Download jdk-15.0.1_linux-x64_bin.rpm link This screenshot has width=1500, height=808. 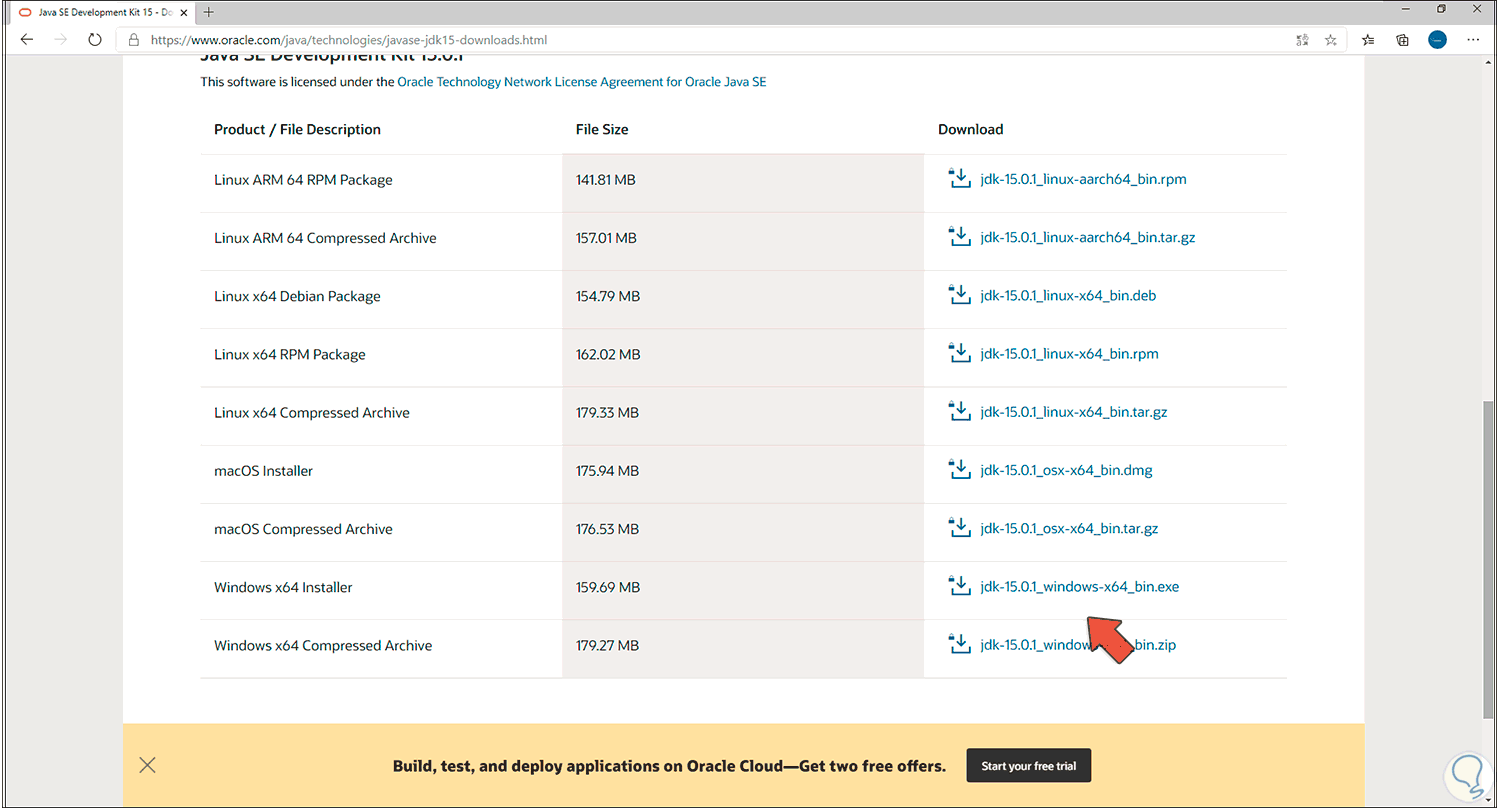[x=1070, y=354]
